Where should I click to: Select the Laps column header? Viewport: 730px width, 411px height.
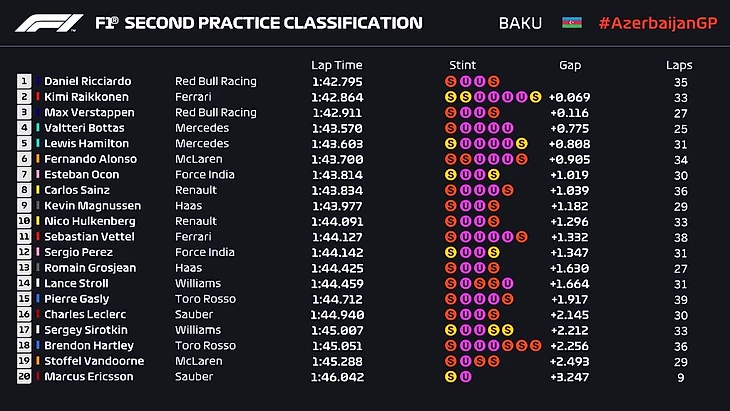(x=679, y=65)
